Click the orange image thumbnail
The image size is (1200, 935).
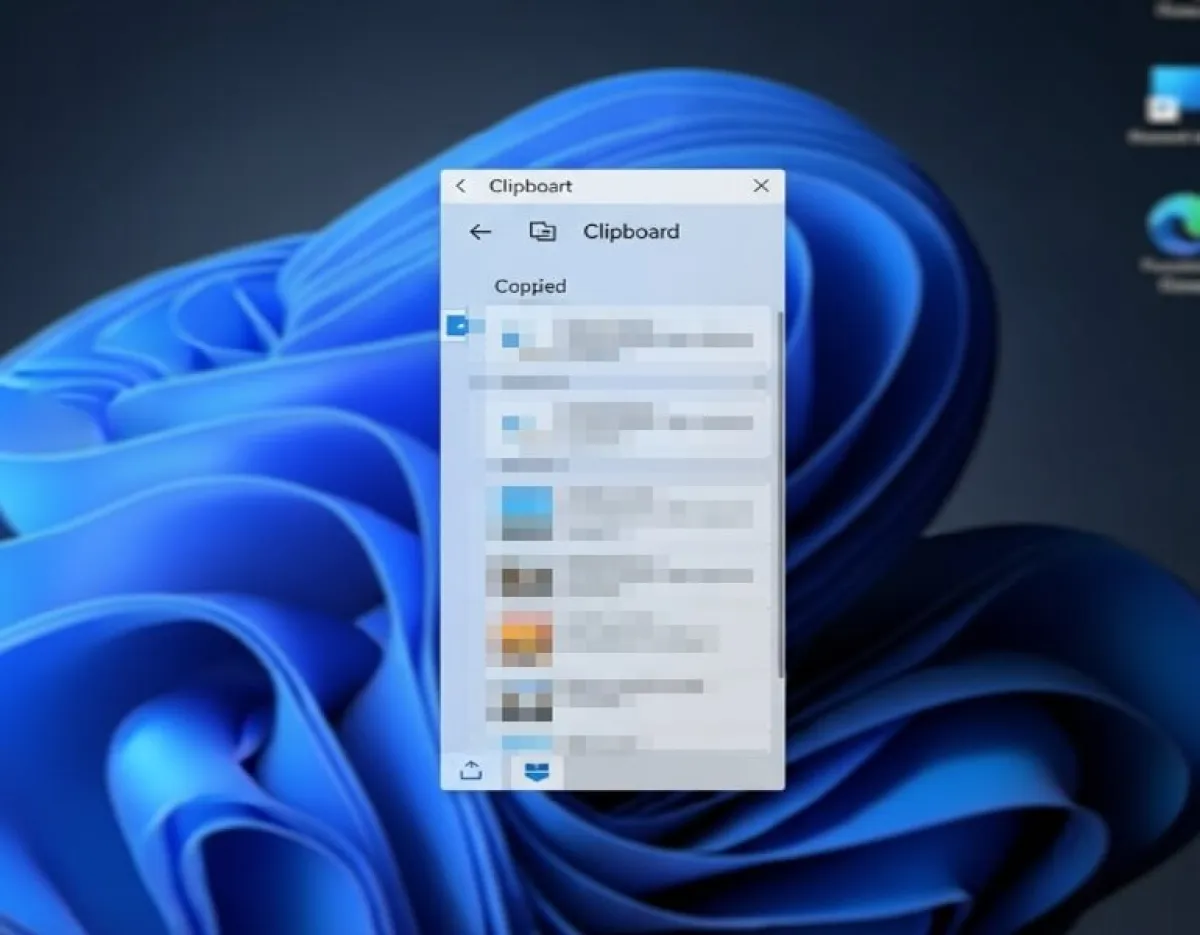tap(519, 638)
